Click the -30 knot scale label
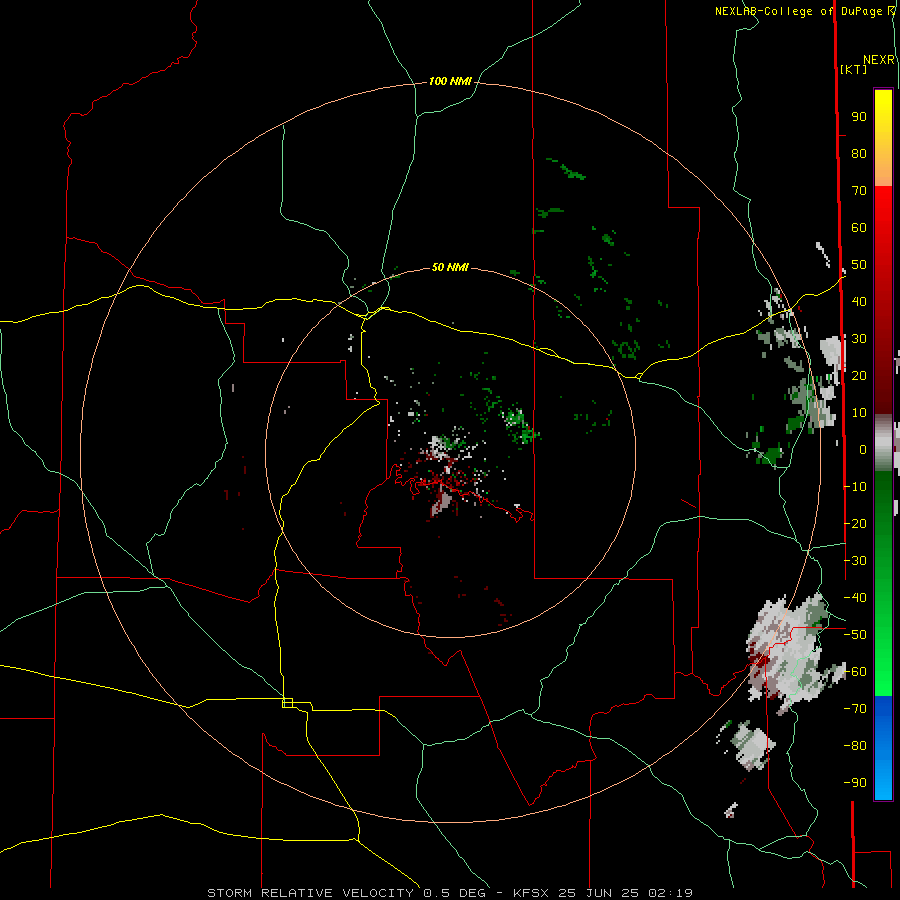The image size is (900, 900). pos(855,561)
